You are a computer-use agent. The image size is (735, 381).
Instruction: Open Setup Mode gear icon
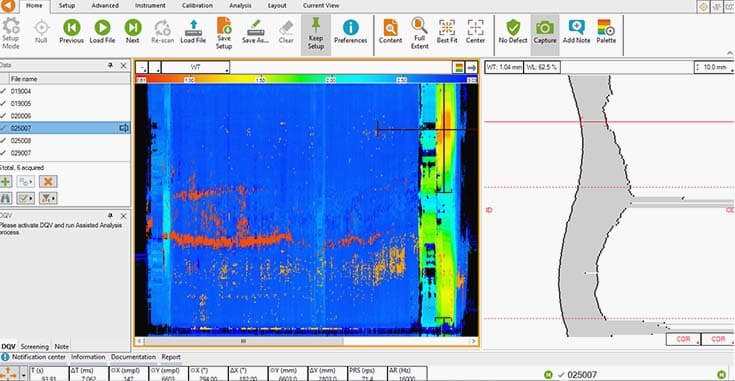11,27
